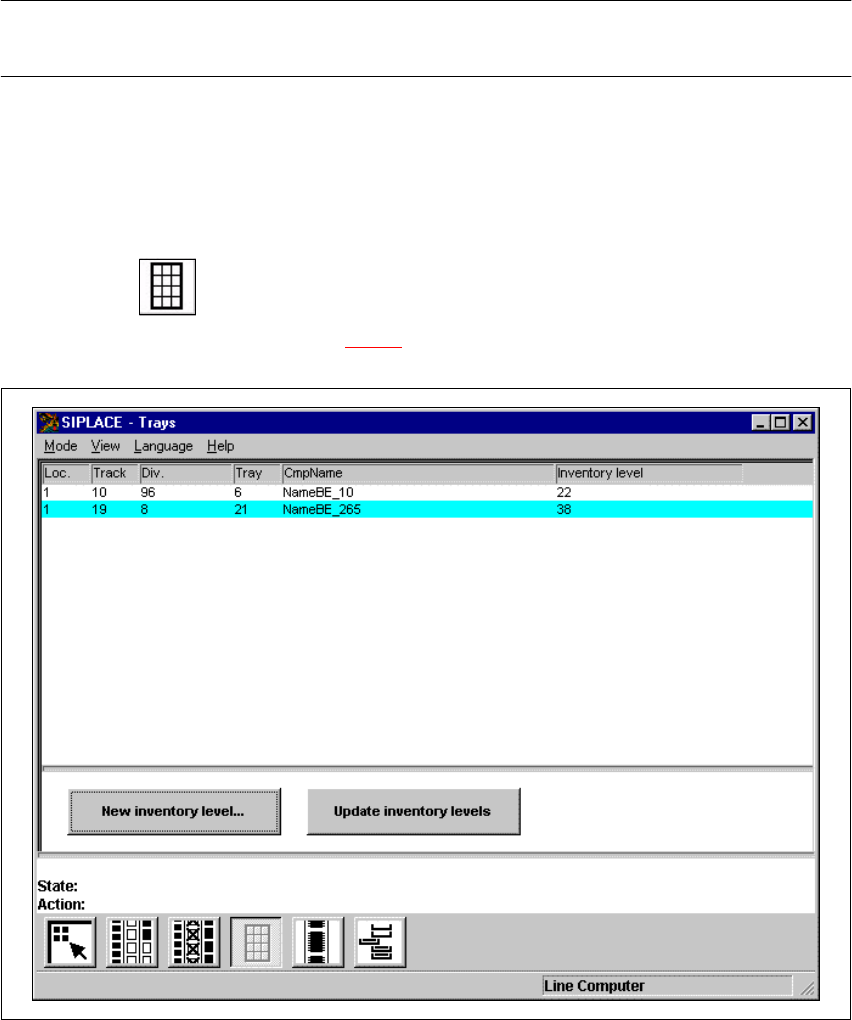Viewport: 852px width, 1020px height.
Task: Sort by Inventory level column header
Action: point(649,473)
